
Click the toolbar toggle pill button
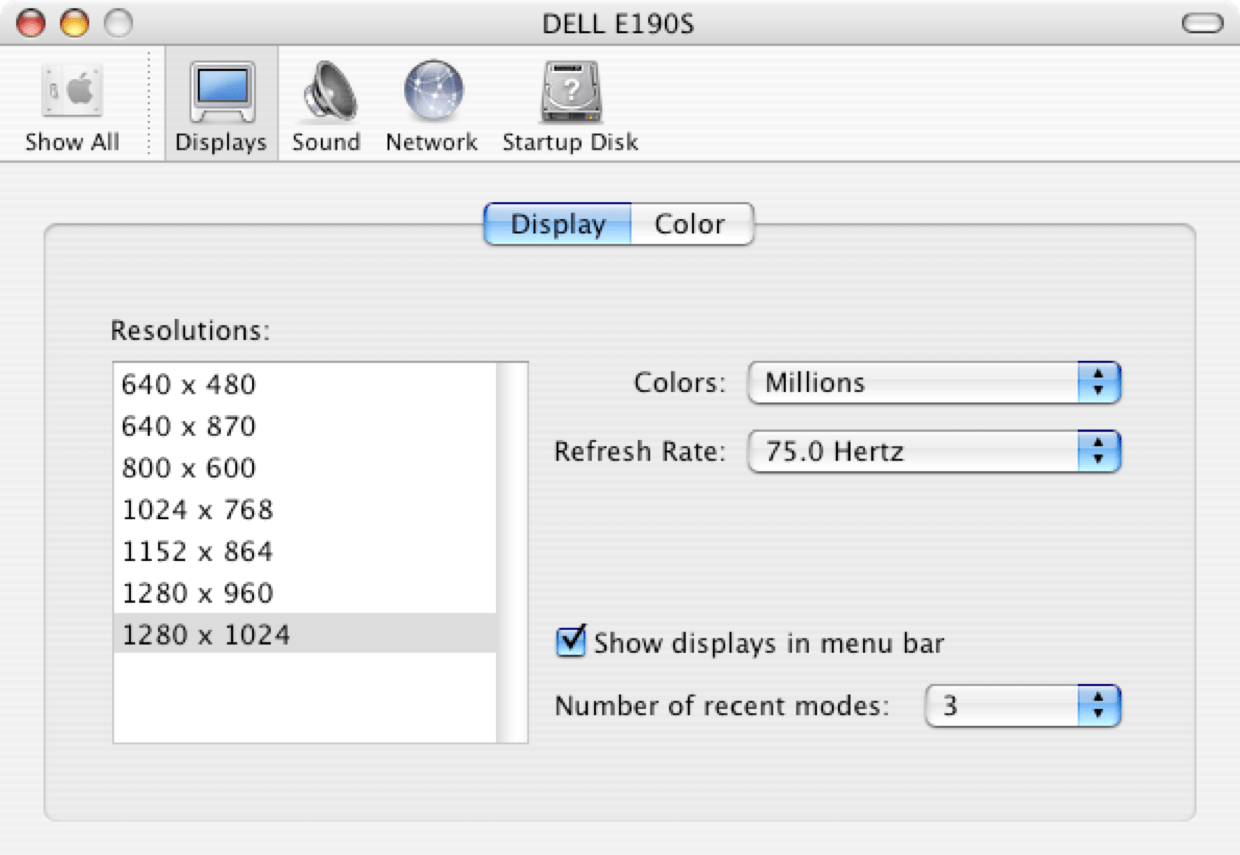pos(1202,23)
